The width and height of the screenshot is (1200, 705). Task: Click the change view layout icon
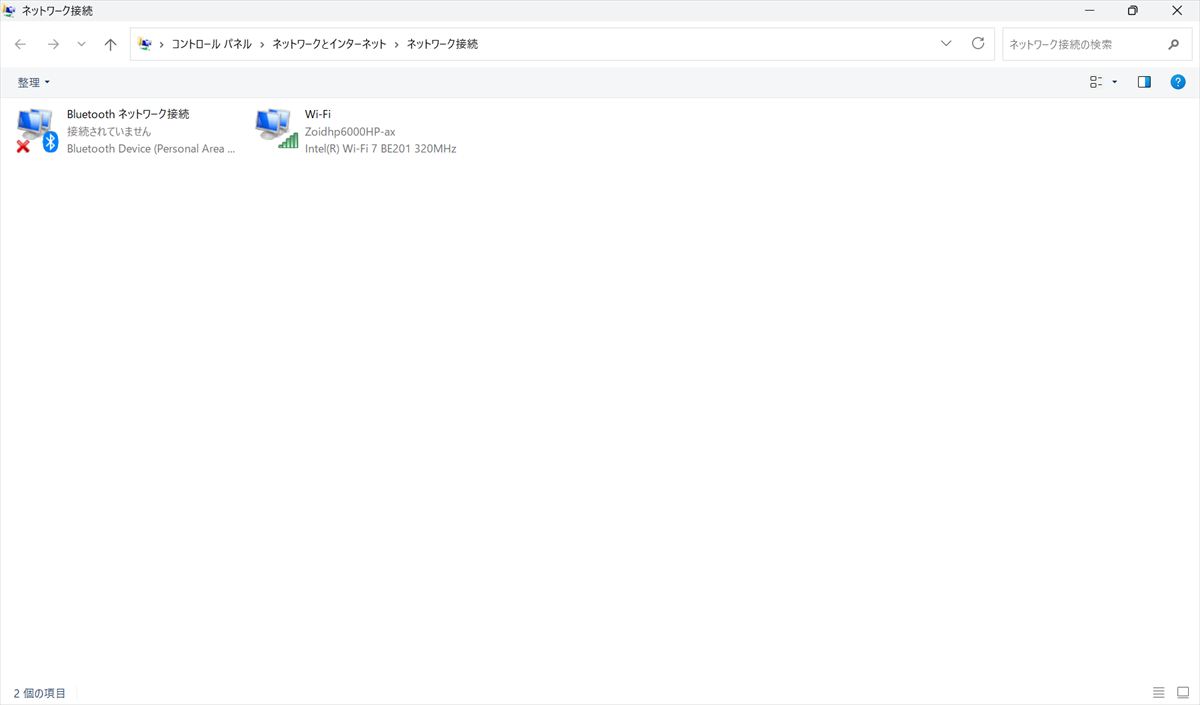(1096, 82)
